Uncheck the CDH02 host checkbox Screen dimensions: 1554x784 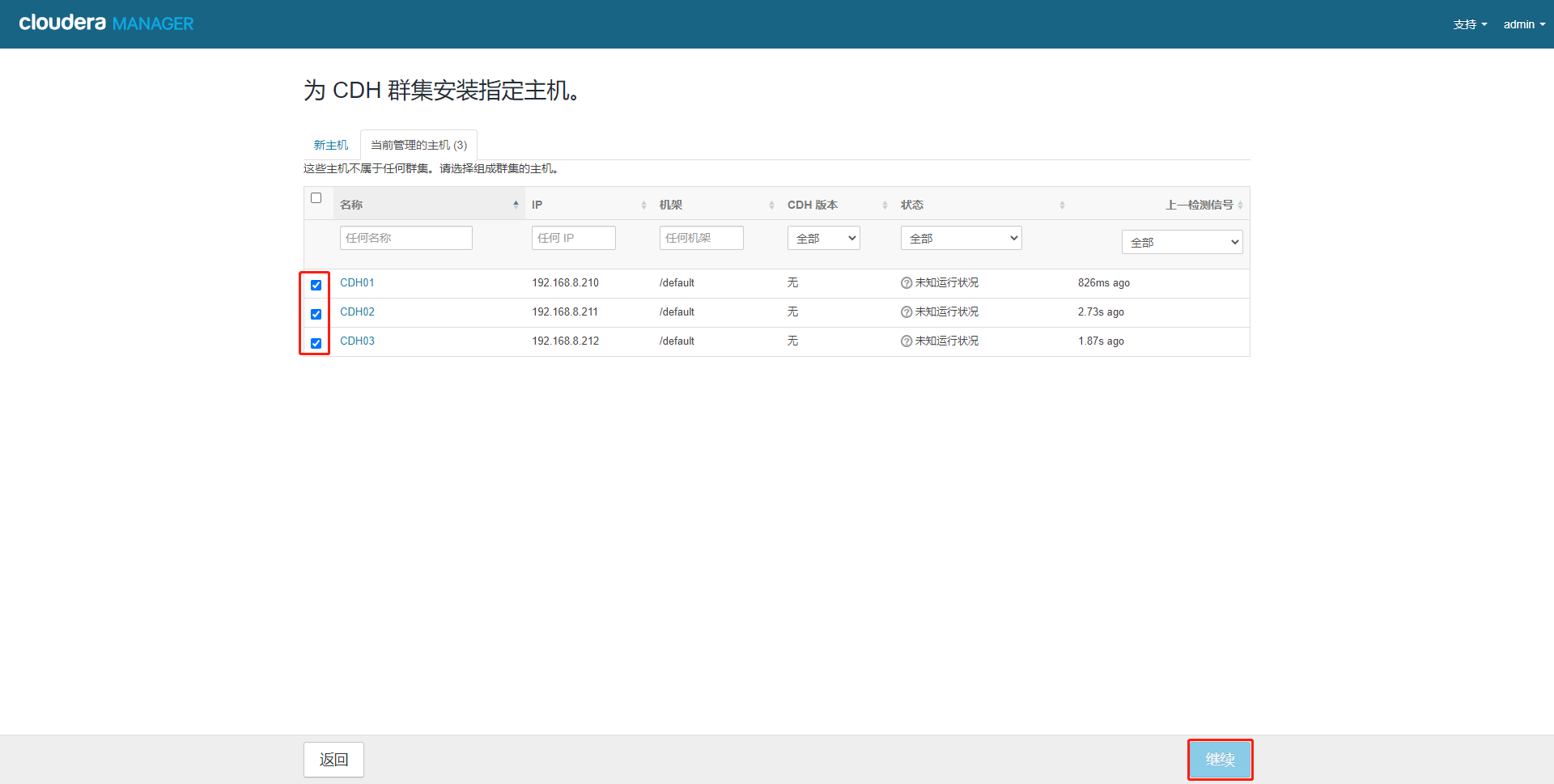316,314
